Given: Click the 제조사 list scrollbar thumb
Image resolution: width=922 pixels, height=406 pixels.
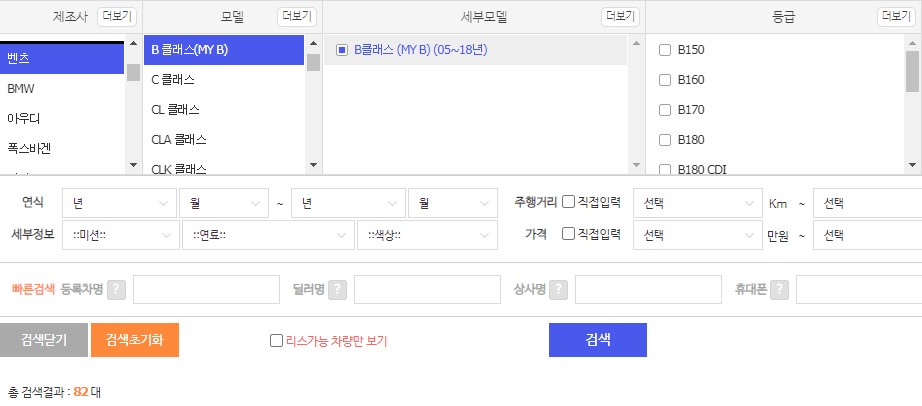Looking at the screenshot, I should click(133, 72).
